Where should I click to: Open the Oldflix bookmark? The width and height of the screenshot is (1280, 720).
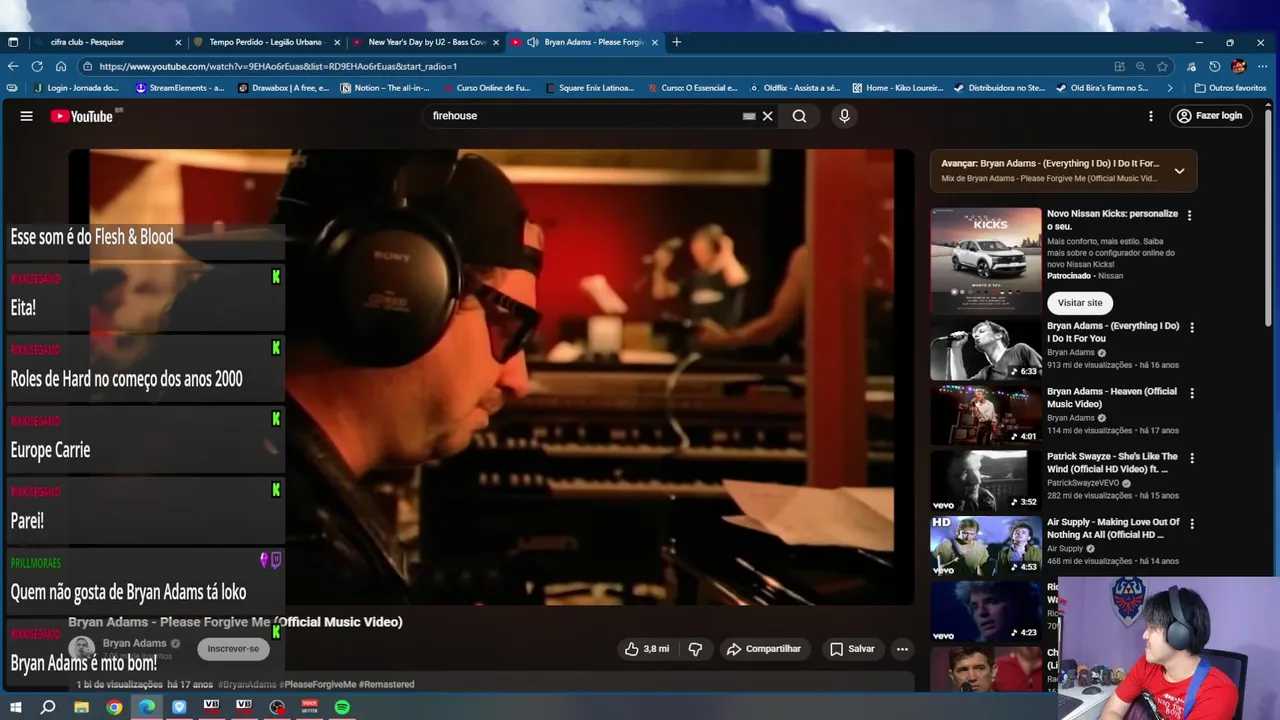click(795, 88)
